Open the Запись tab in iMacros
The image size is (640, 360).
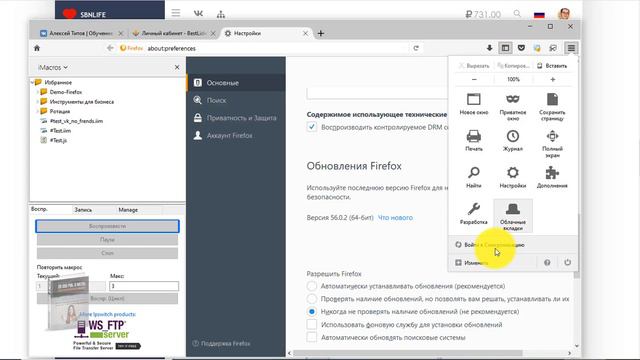[x=83, y=209]
